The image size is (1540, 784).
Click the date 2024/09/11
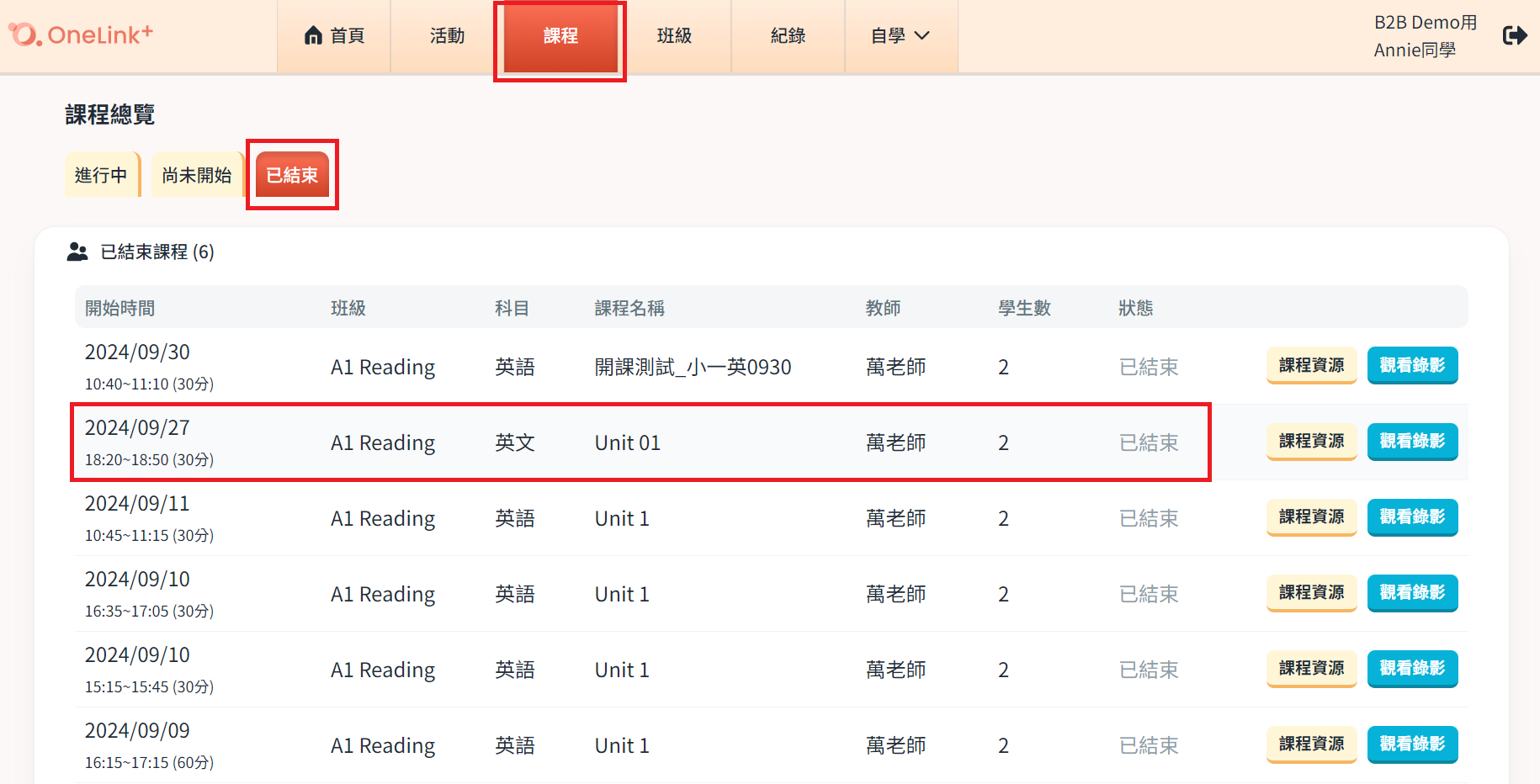(x=137, y=503)
